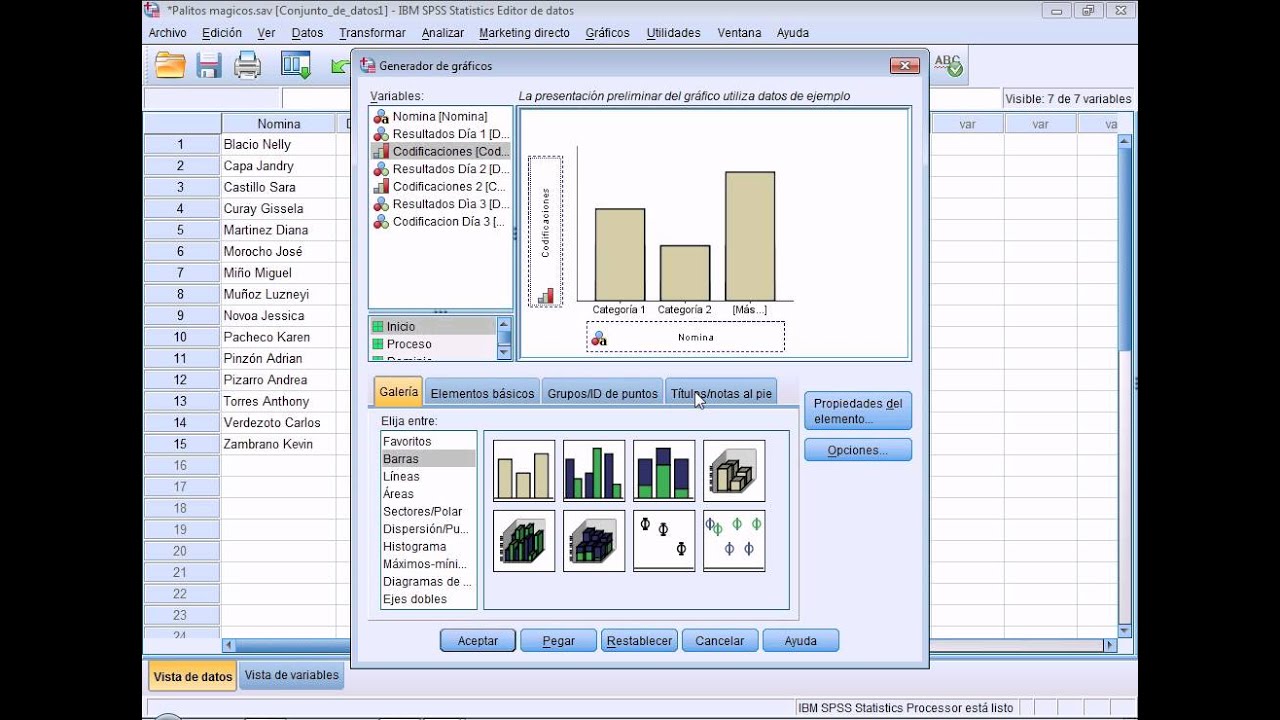
Task: Select Nomina [Nomina] variable in list
Action: (x=440, y=117)
